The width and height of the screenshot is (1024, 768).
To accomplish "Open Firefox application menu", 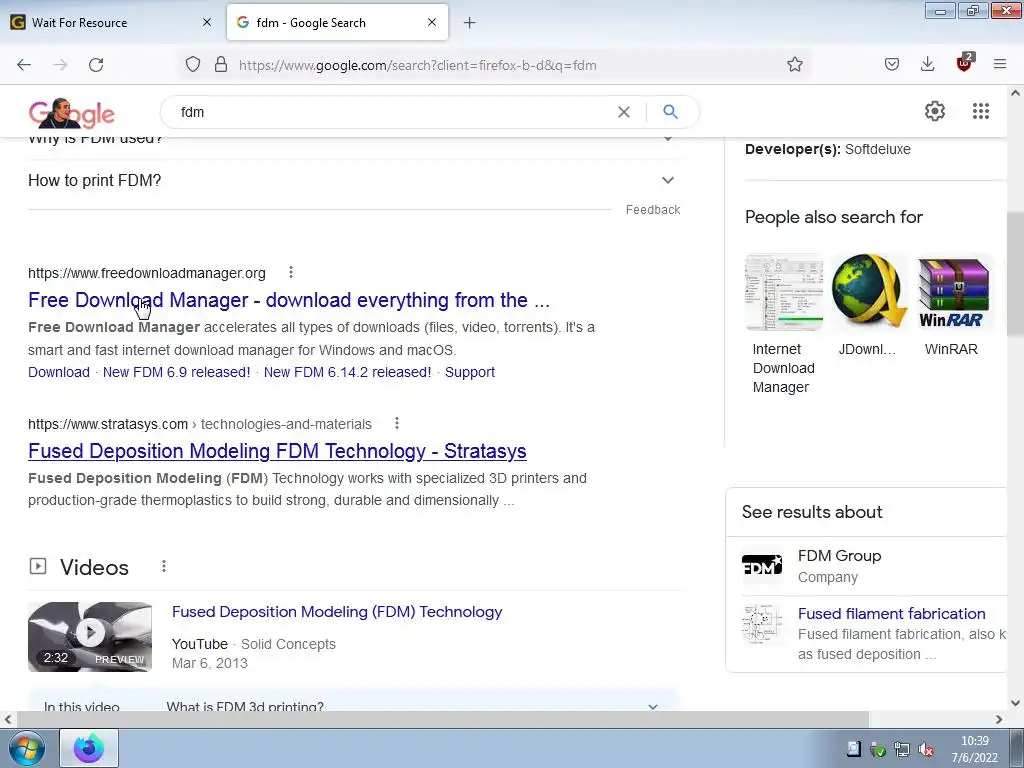I will pos(999,64).
